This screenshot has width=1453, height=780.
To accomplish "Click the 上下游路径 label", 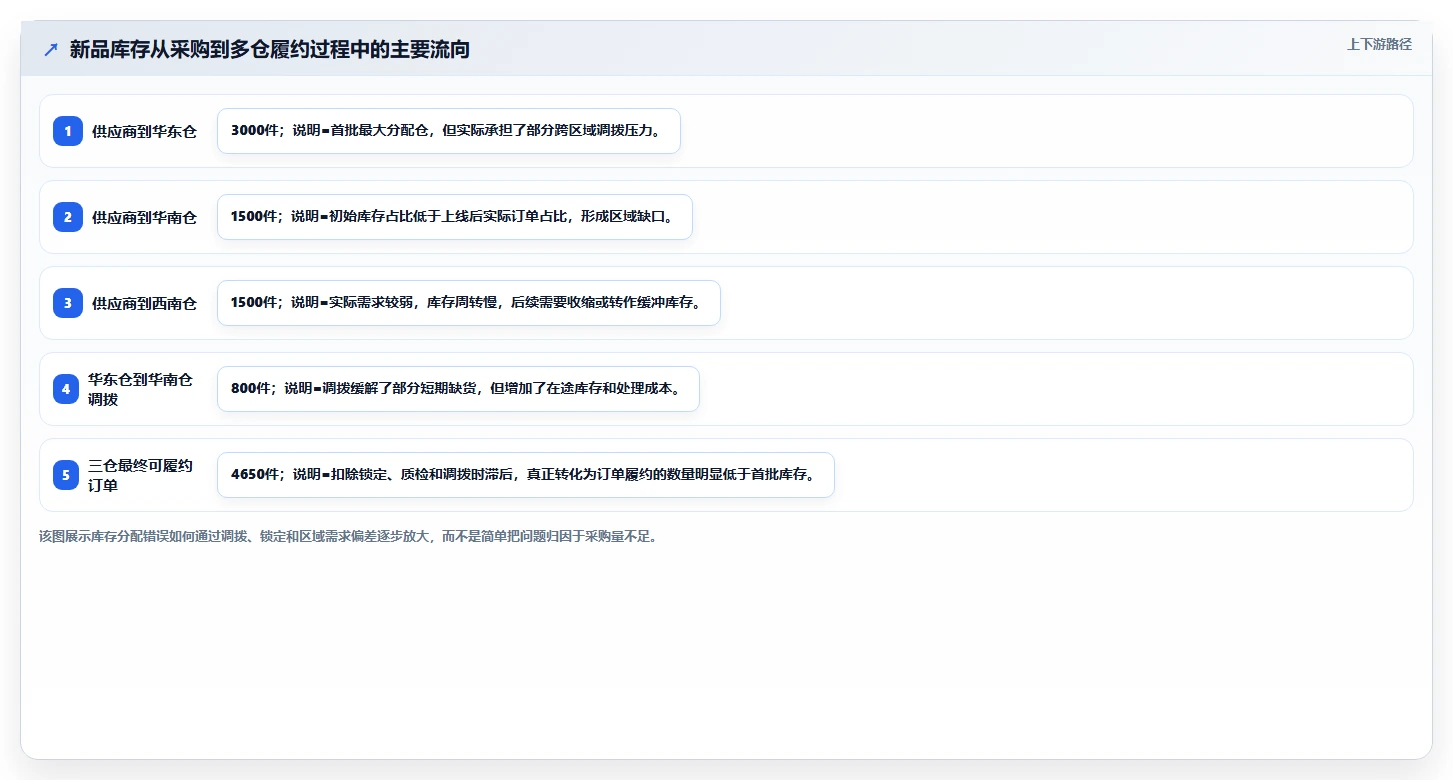I will coord(1379,44).
